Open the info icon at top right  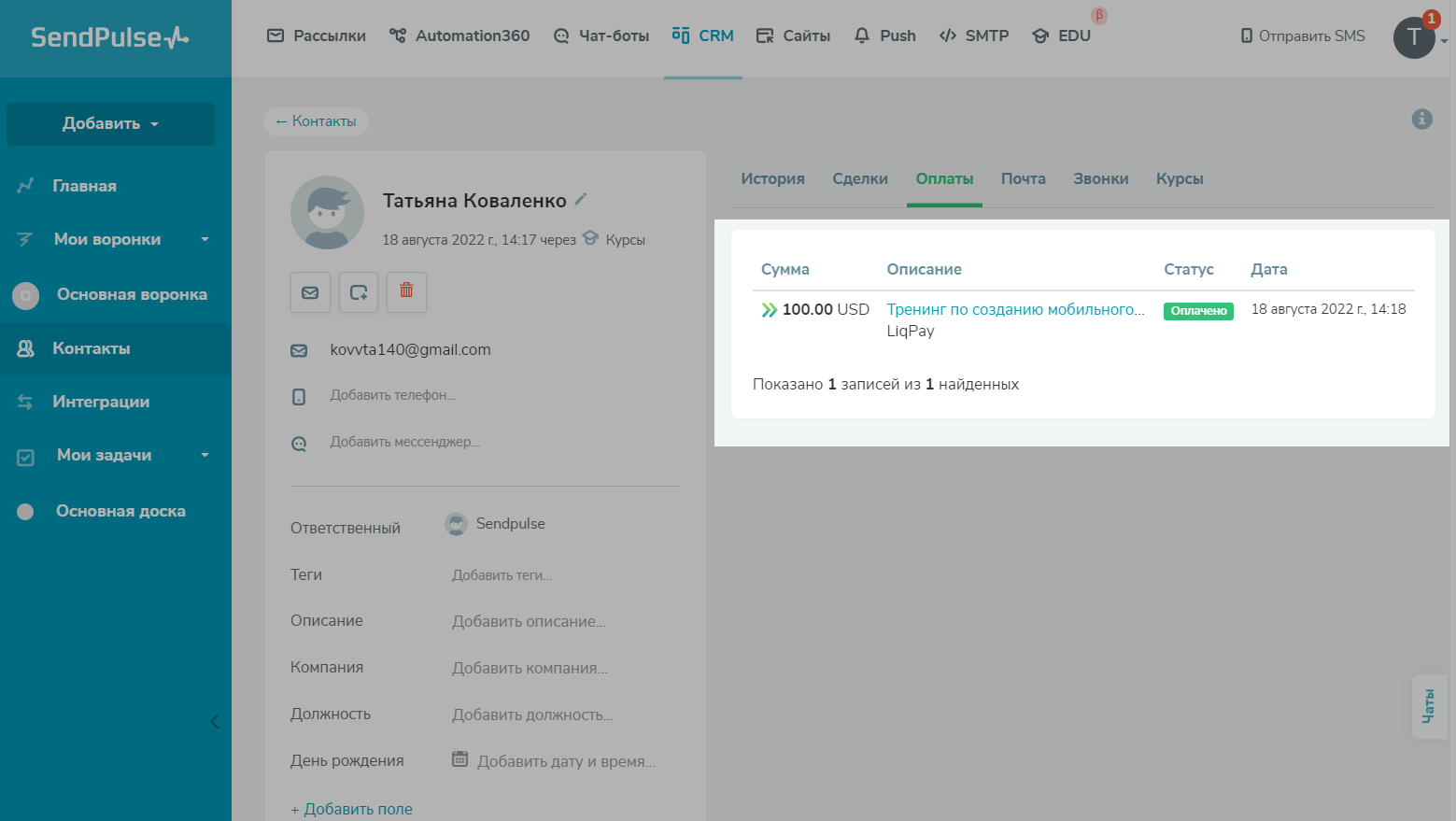(x=1421, y=119)
